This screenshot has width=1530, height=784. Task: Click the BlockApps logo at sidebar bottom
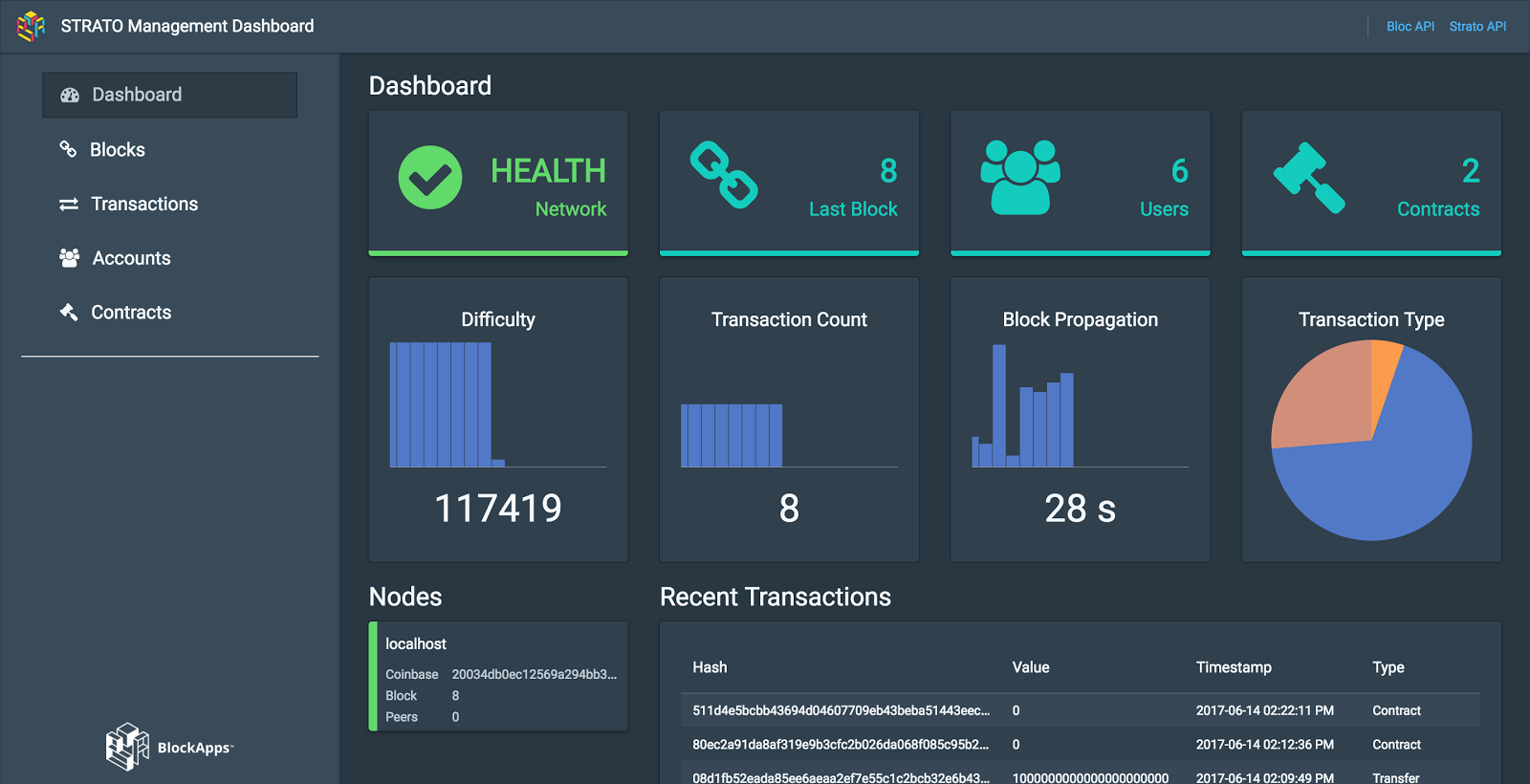tap(169, 747)
